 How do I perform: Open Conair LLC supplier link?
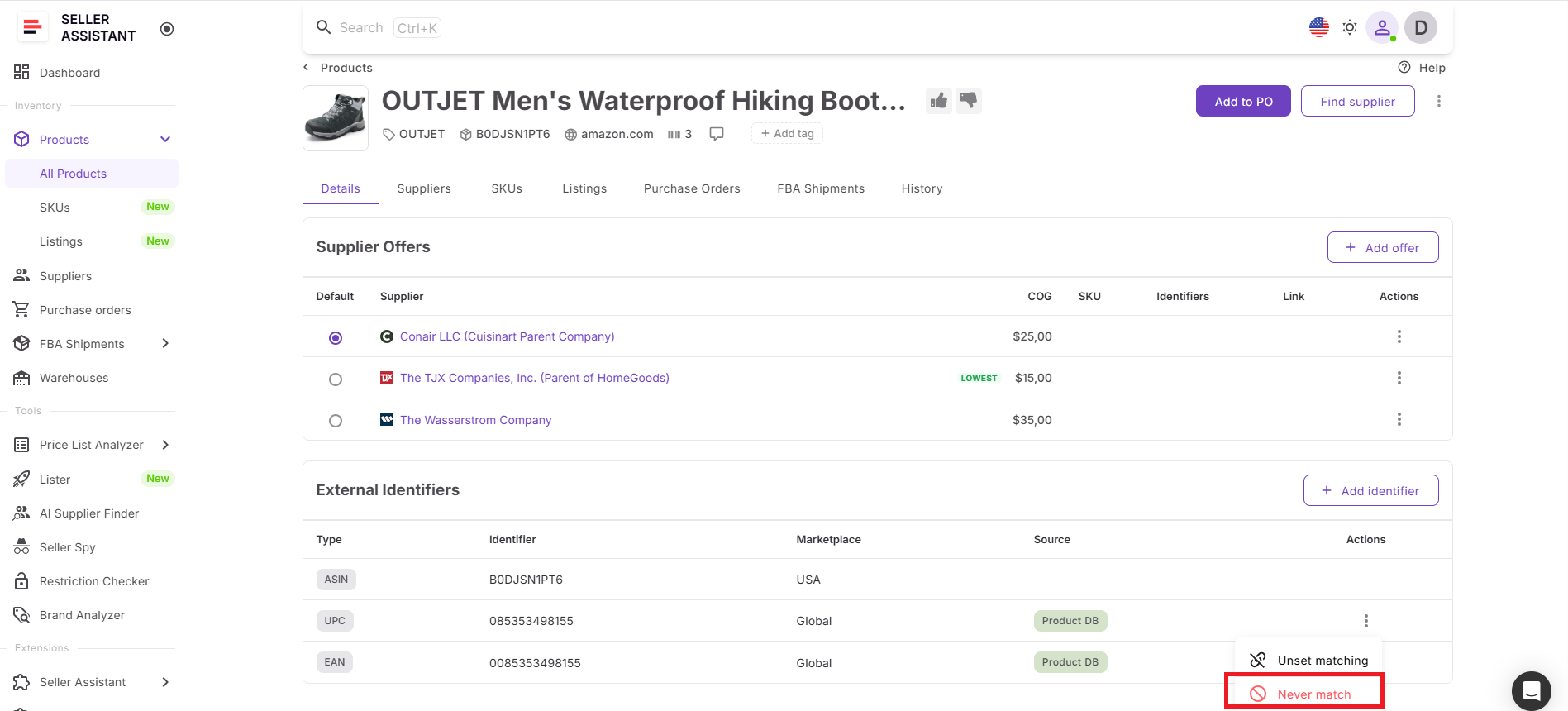pos(508,336)
